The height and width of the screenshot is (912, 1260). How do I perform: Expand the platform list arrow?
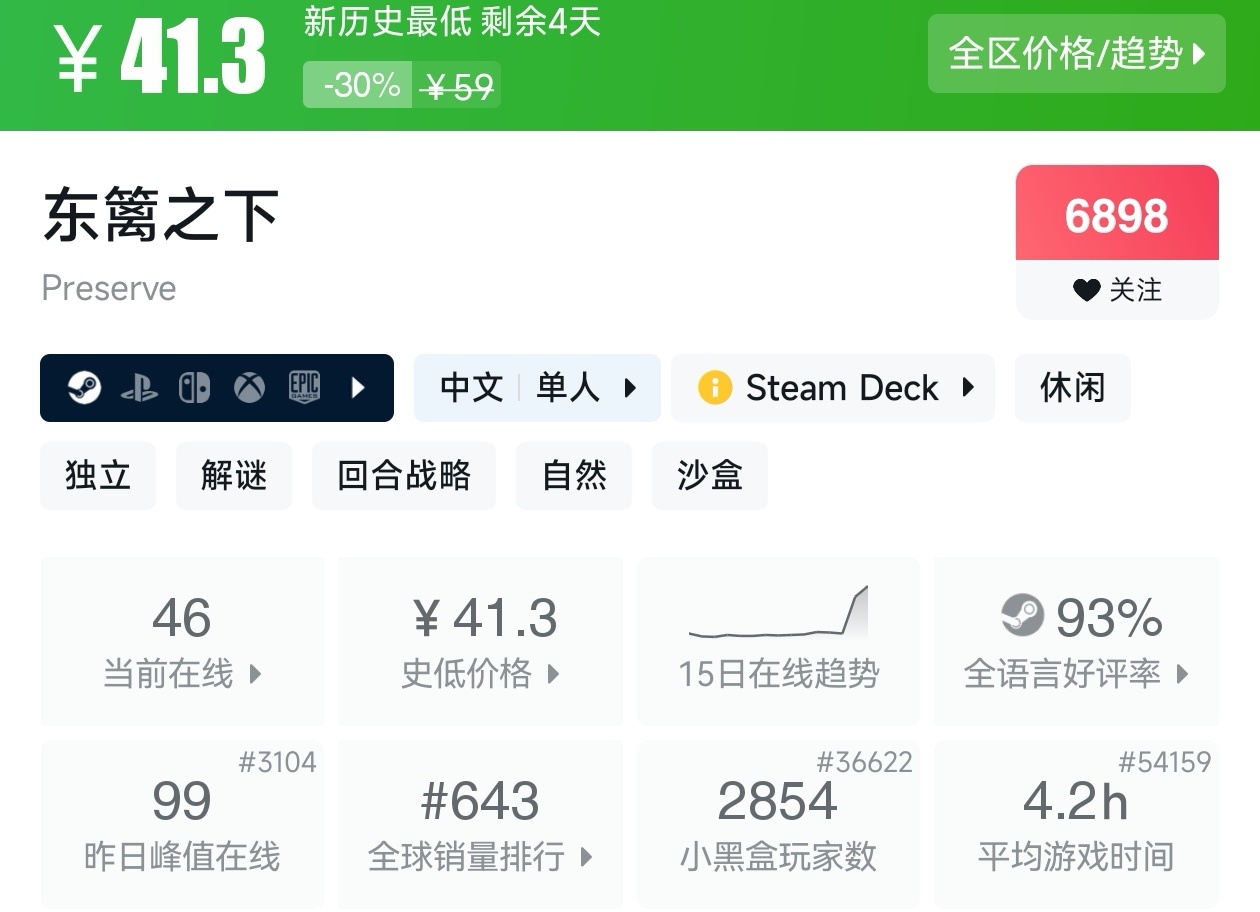tap(359, 388)
